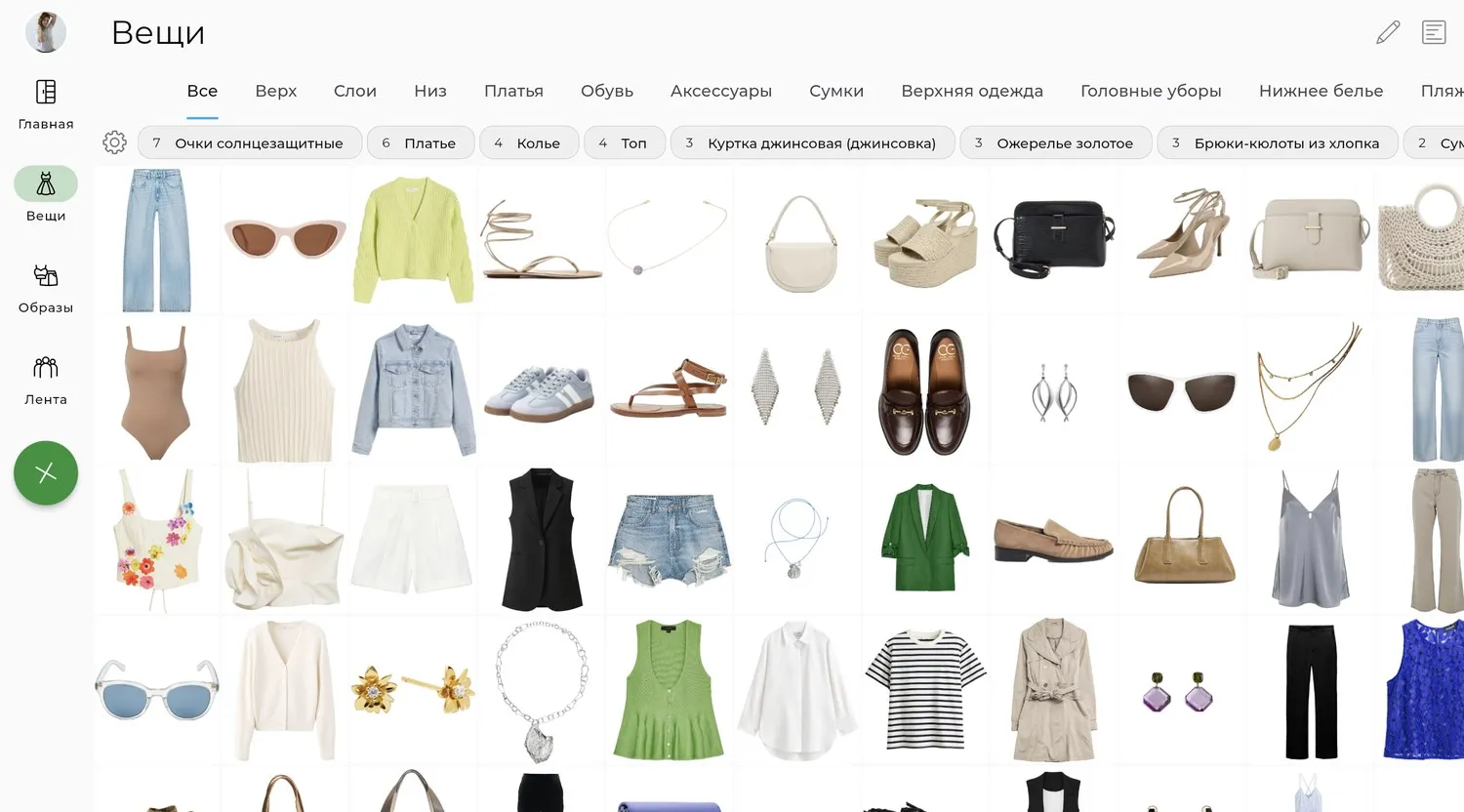
Task: Switch to Головные уборы tab
Action: click(1151, 91)
